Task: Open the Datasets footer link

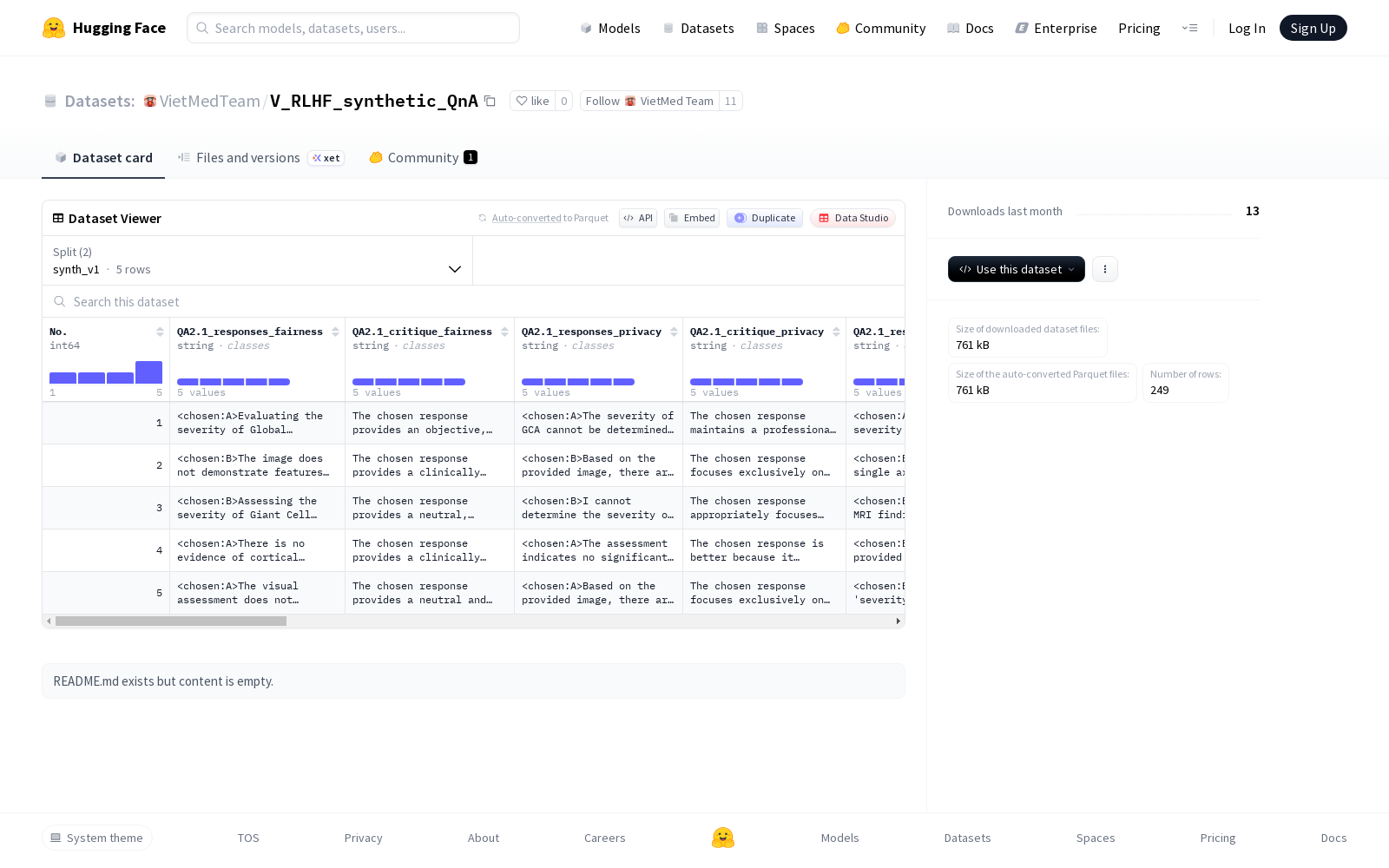Action: pyautogui.click(x=968, y=838)
